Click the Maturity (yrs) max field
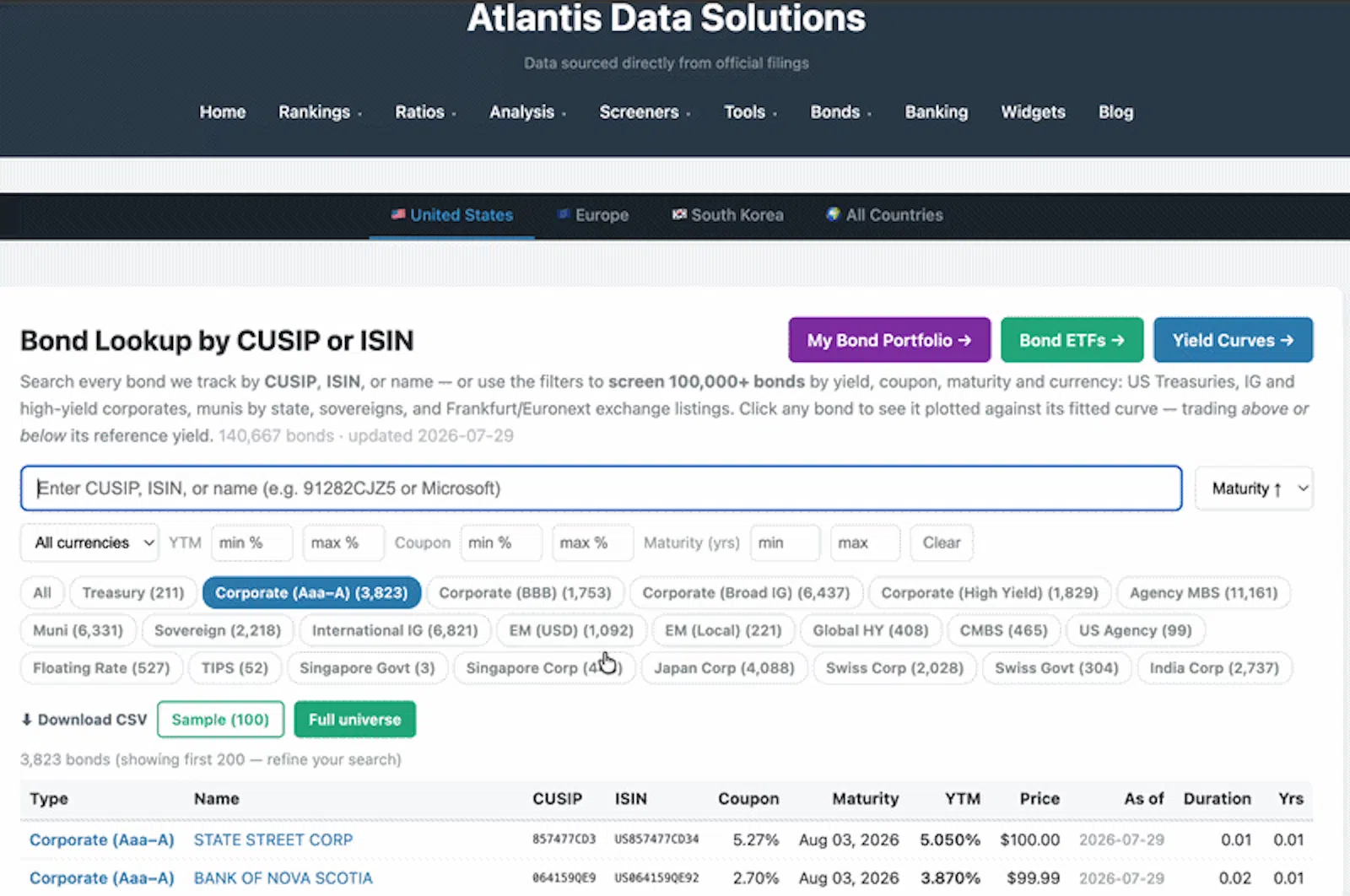Viewport: 1350px width, 896px height. pos(865,542)
